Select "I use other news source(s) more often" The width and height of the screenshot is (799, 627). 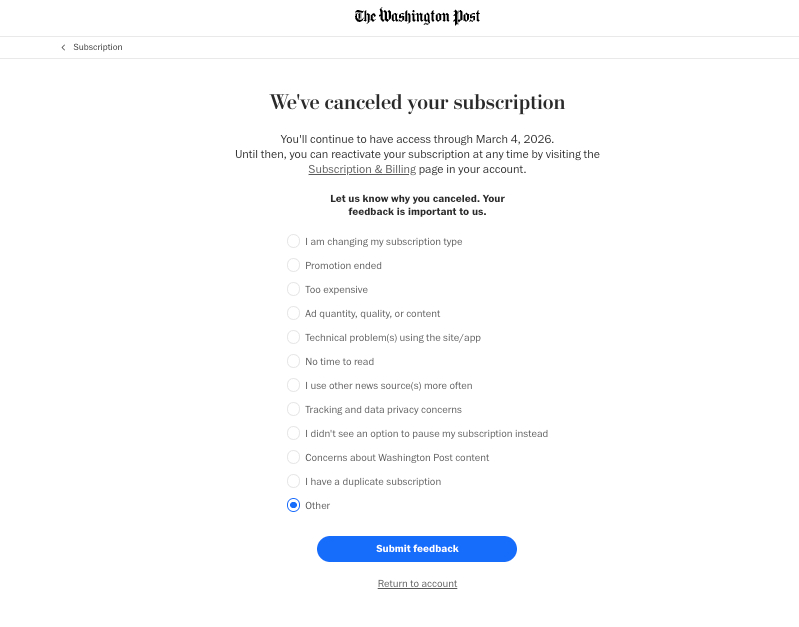pos(293,385)
